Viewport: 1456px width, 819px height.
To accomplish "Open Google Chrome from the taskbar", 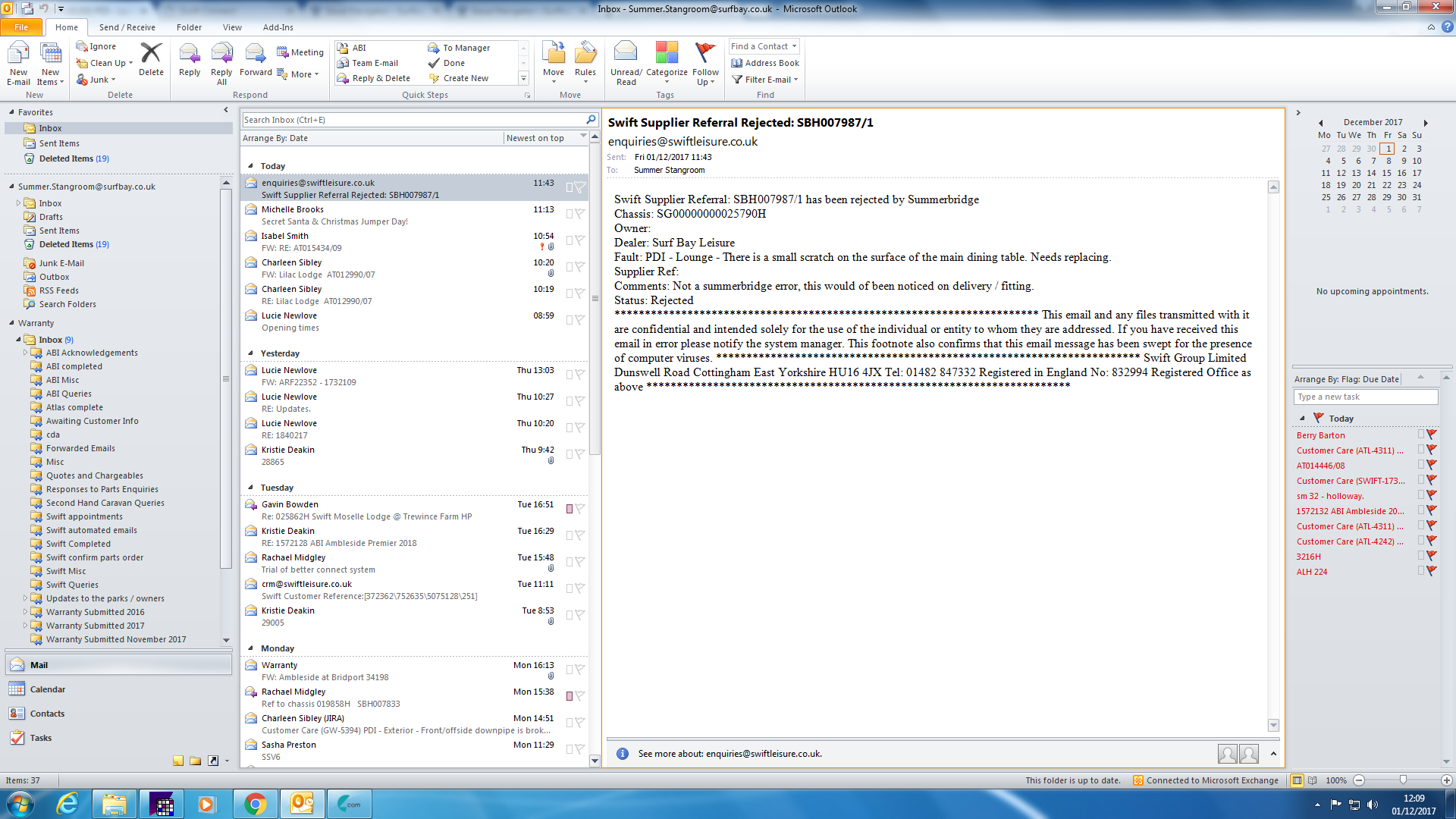I will 255,804.
